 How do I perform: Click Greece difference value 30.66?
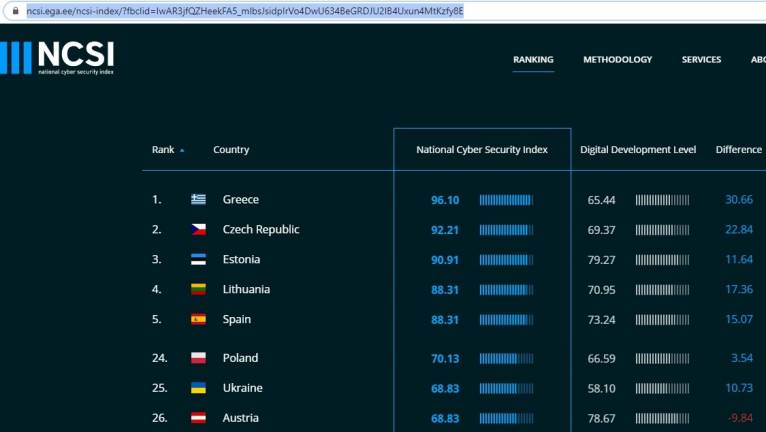pos(739,199)
